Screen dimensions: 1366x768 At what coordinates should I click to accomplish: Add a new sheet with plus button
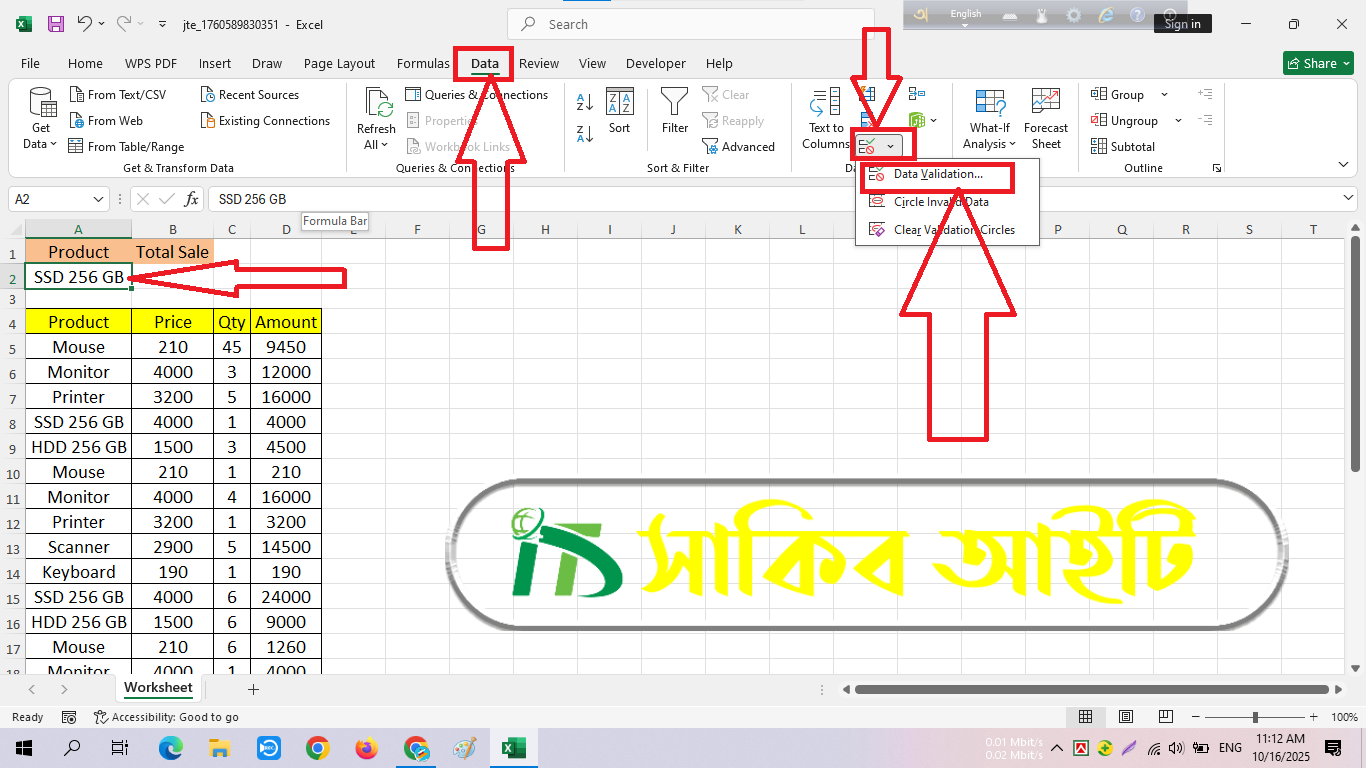[253, 689]
